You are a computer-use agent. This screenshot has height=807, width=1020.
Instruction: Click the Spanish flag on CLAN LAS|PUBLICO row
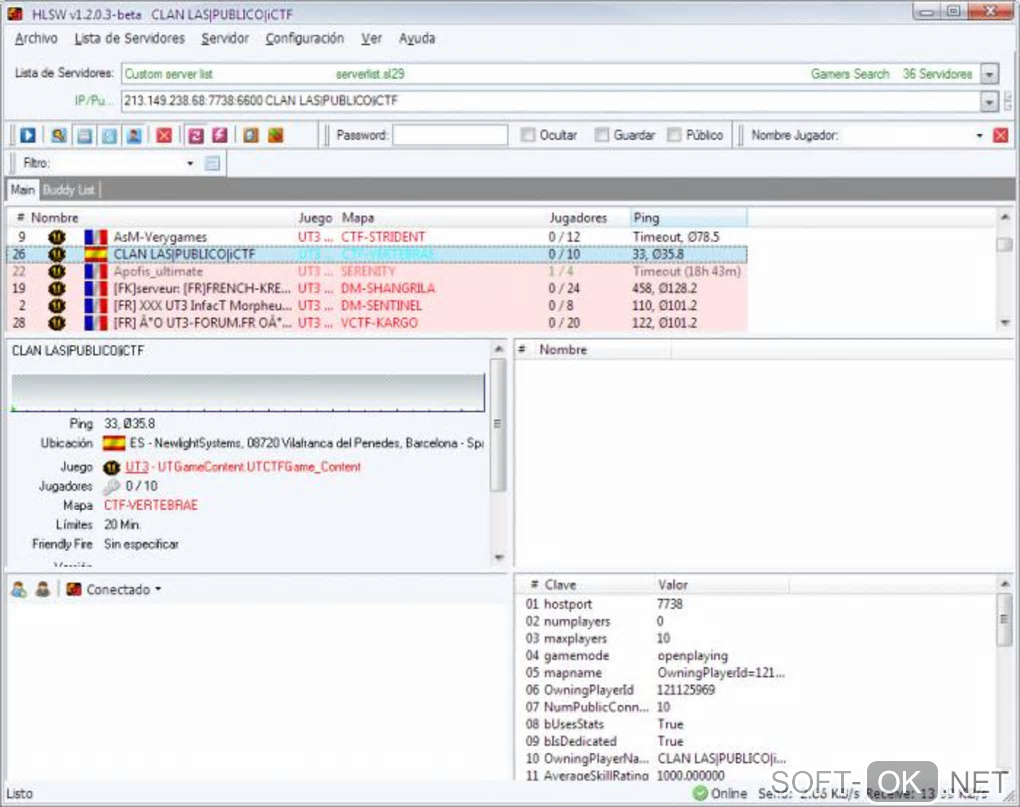[x=96, y=254]
